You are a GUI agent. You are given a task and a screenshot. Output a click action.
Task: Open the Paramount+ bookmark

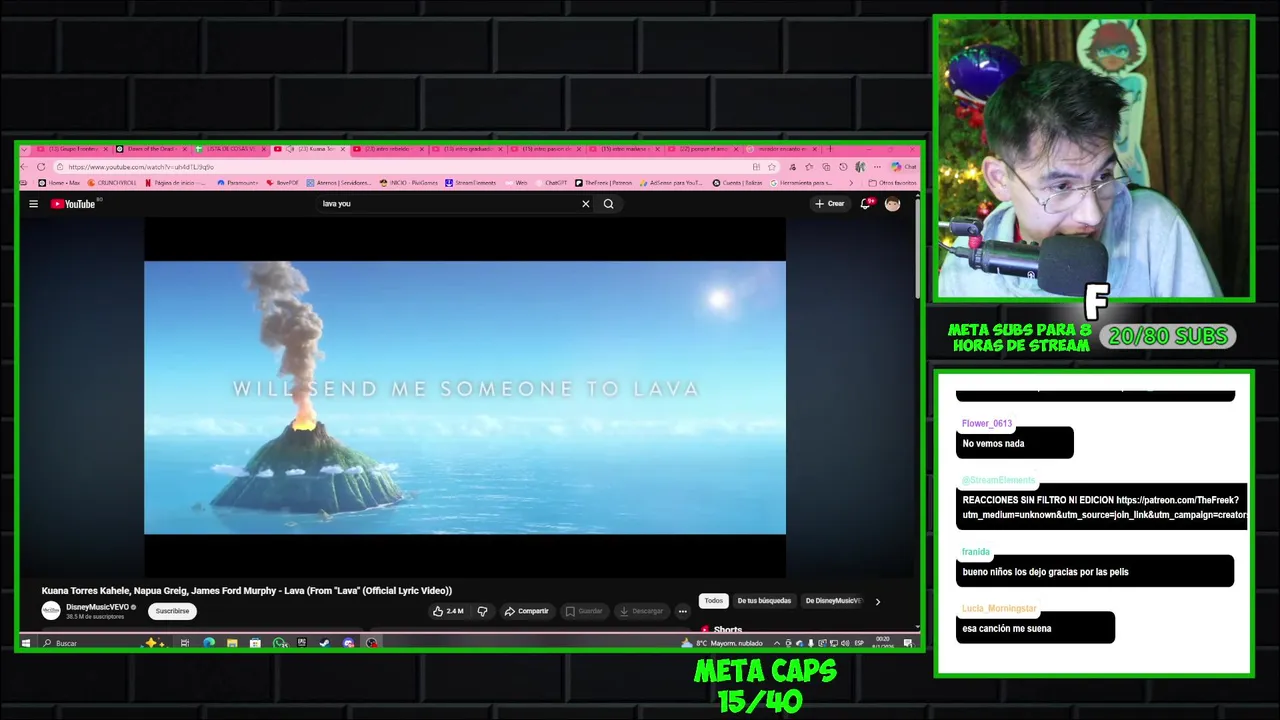(x=238, y=183)
